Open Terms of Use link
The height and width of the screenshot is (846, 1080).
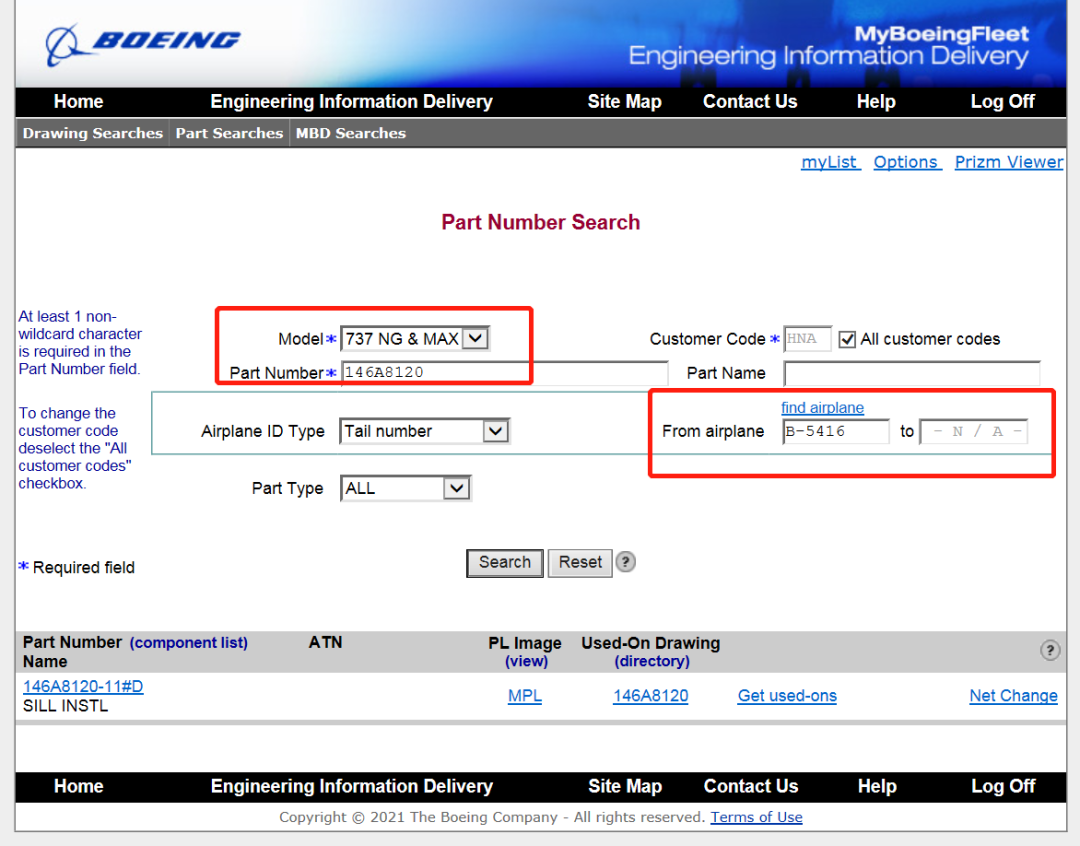click(x=756, y=817)
